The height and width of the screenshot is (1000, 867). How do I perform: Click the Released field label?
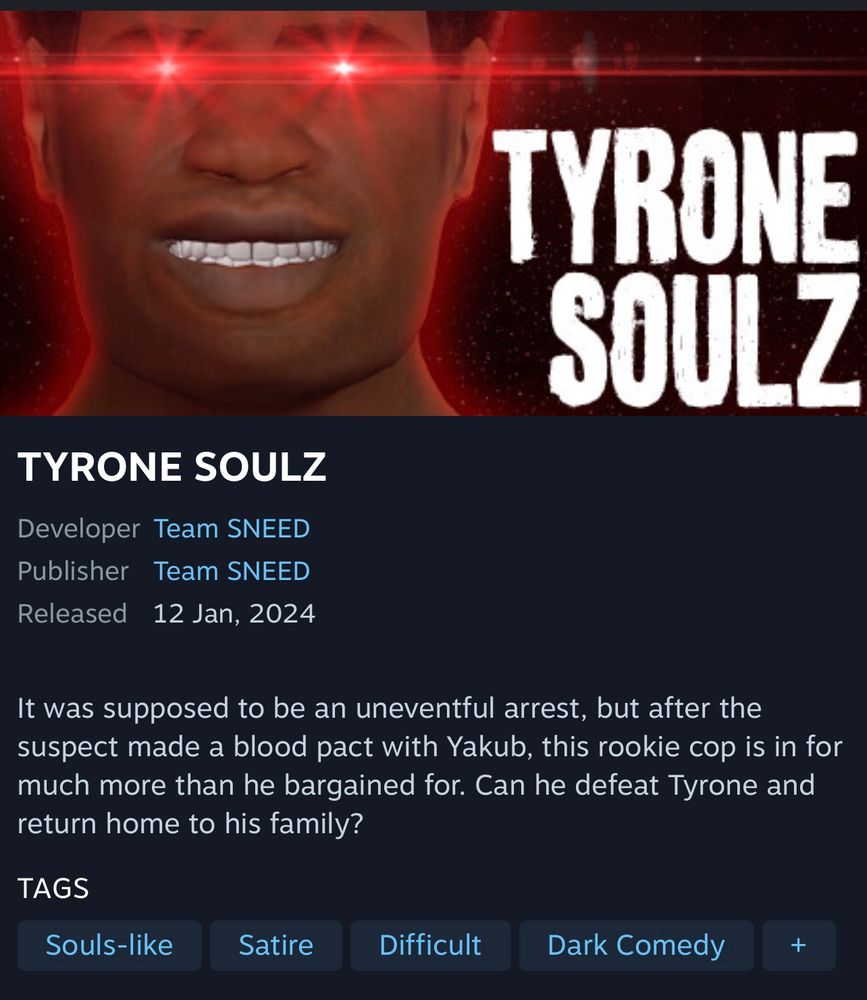(72, 614)
